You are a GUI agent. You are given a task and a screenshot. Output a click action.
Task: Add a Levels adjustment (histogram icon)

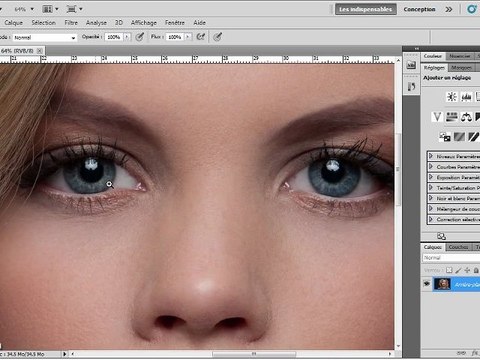[x=466, y=97]
